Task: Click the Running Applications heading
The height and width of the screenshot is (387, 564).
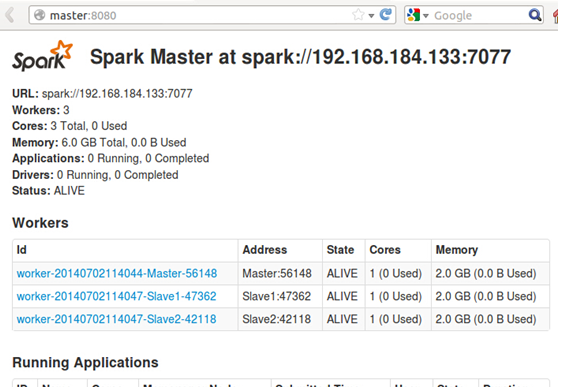Action: [x=85, y=363]
